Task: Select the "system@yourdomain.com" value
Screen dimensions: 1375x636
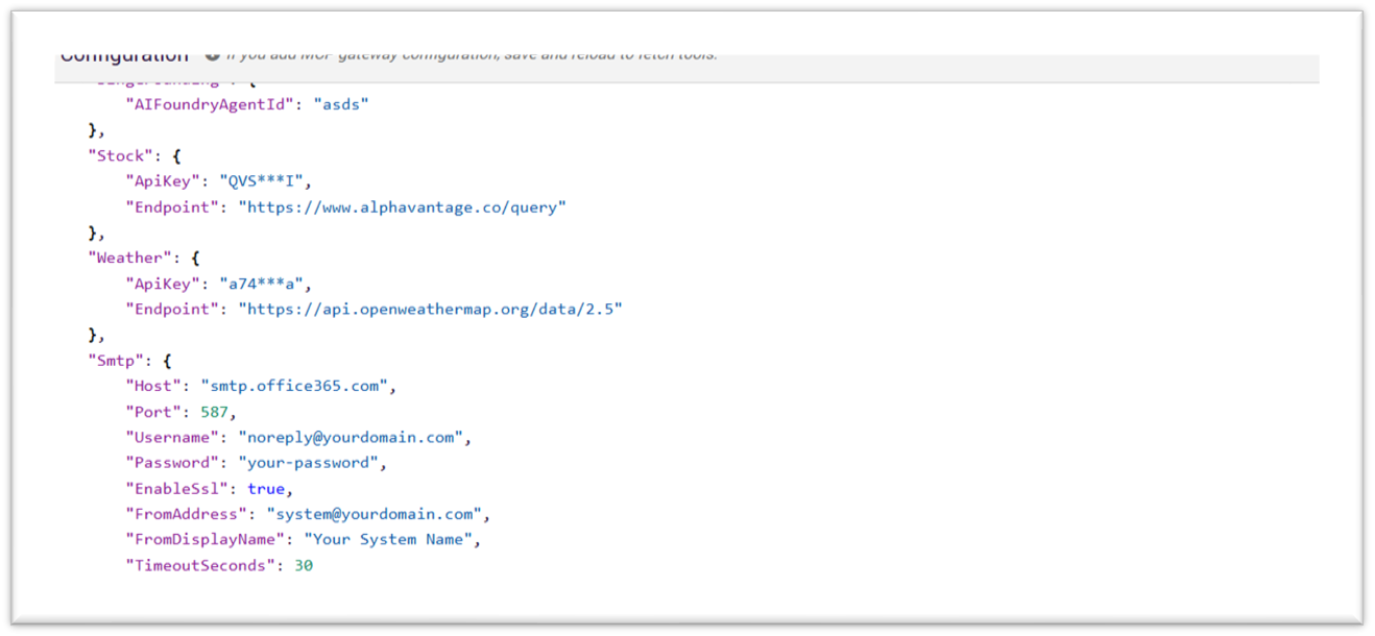Action: 374,514
